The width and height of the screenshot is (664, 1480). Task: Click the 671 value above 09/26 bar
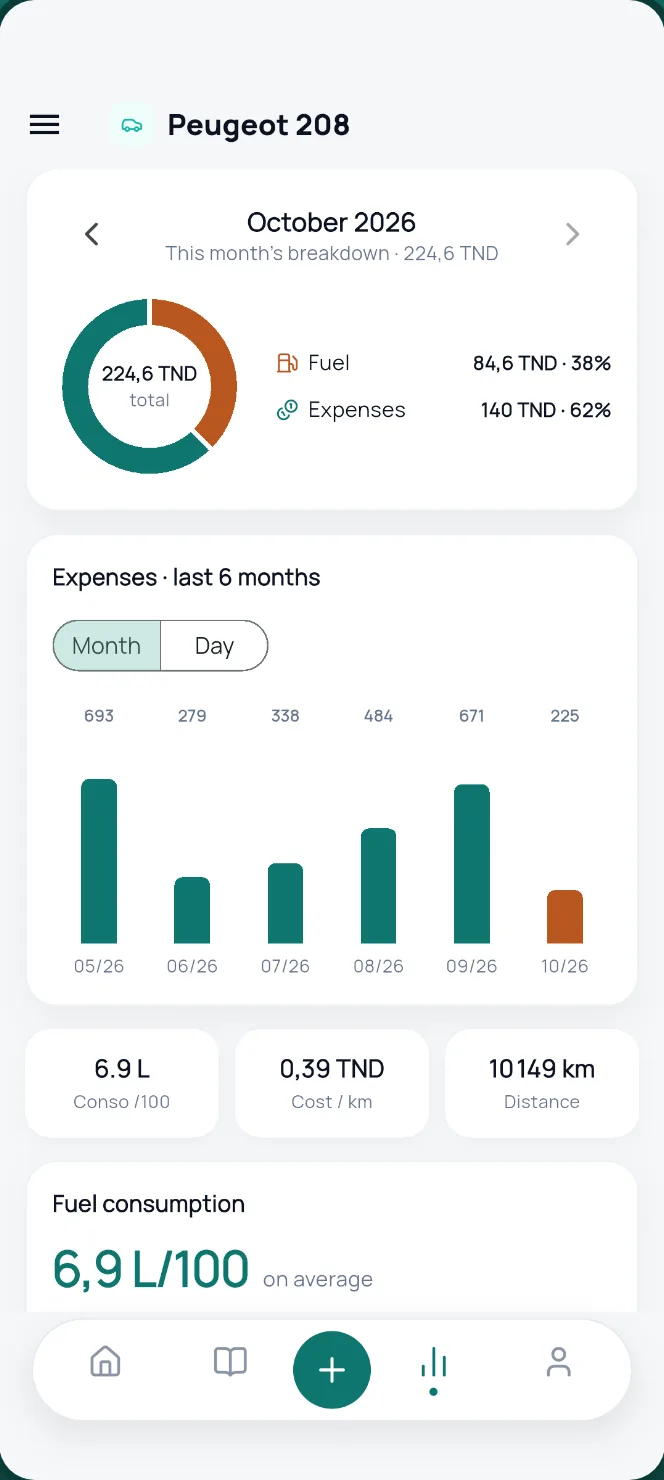click(x=472, y=716)
